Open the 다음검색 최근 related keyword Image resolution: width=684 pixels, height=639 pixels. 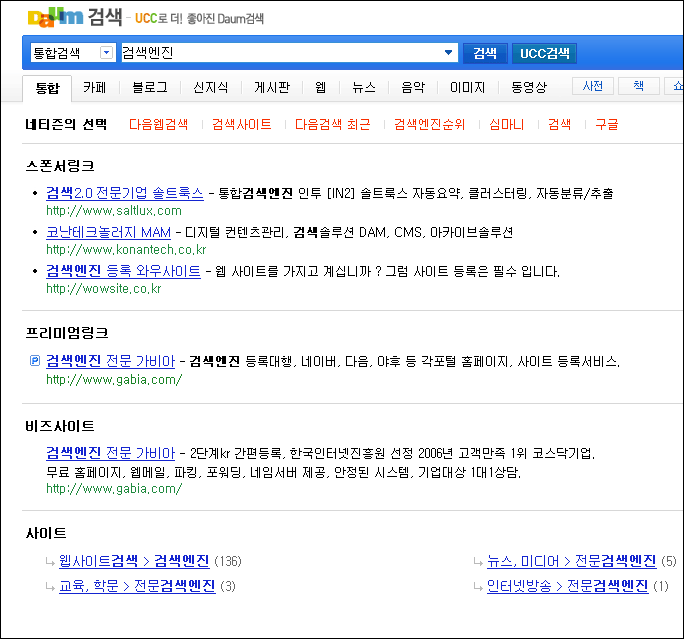[332, 124]
